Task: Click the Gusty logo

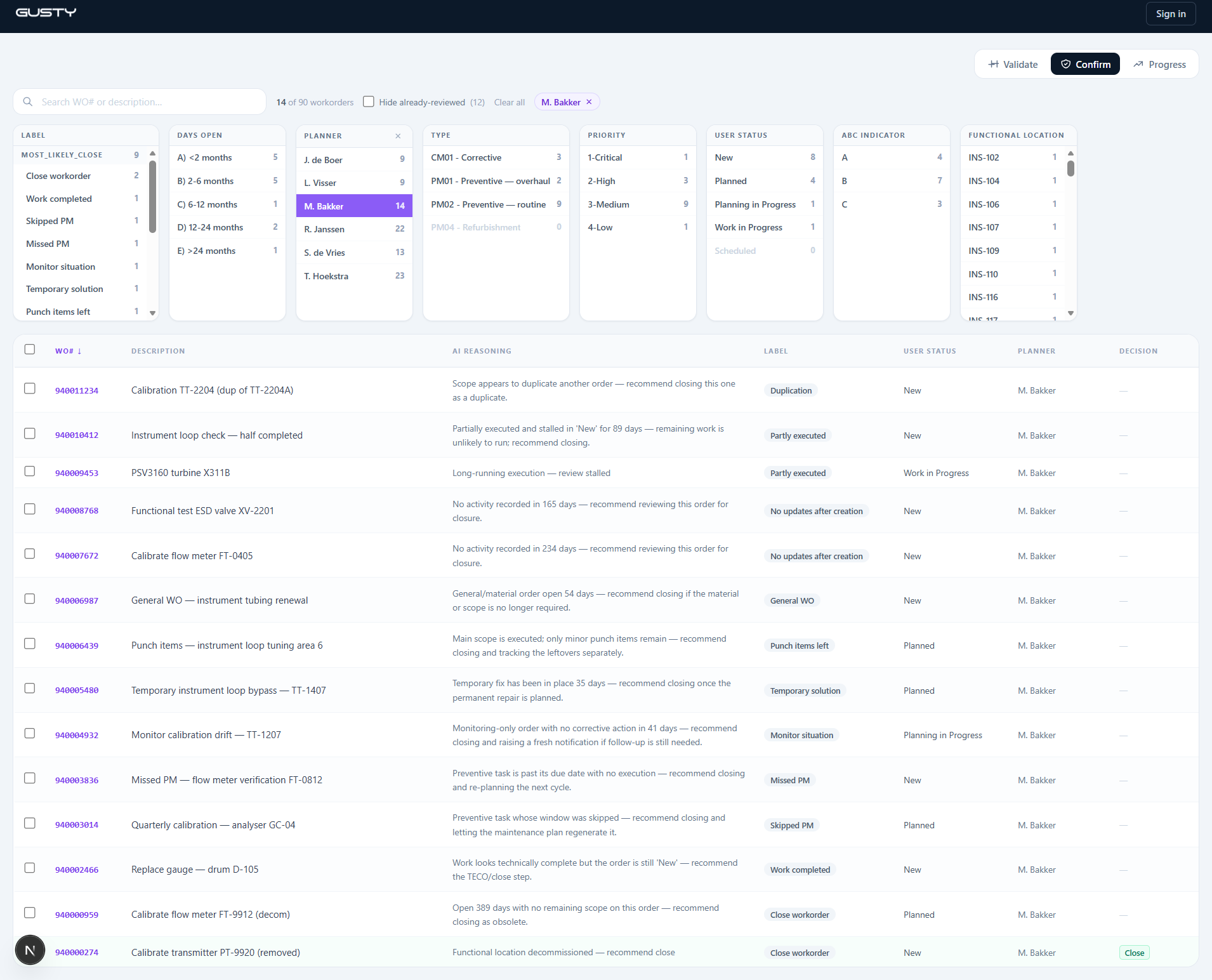Action: point(46,13)
